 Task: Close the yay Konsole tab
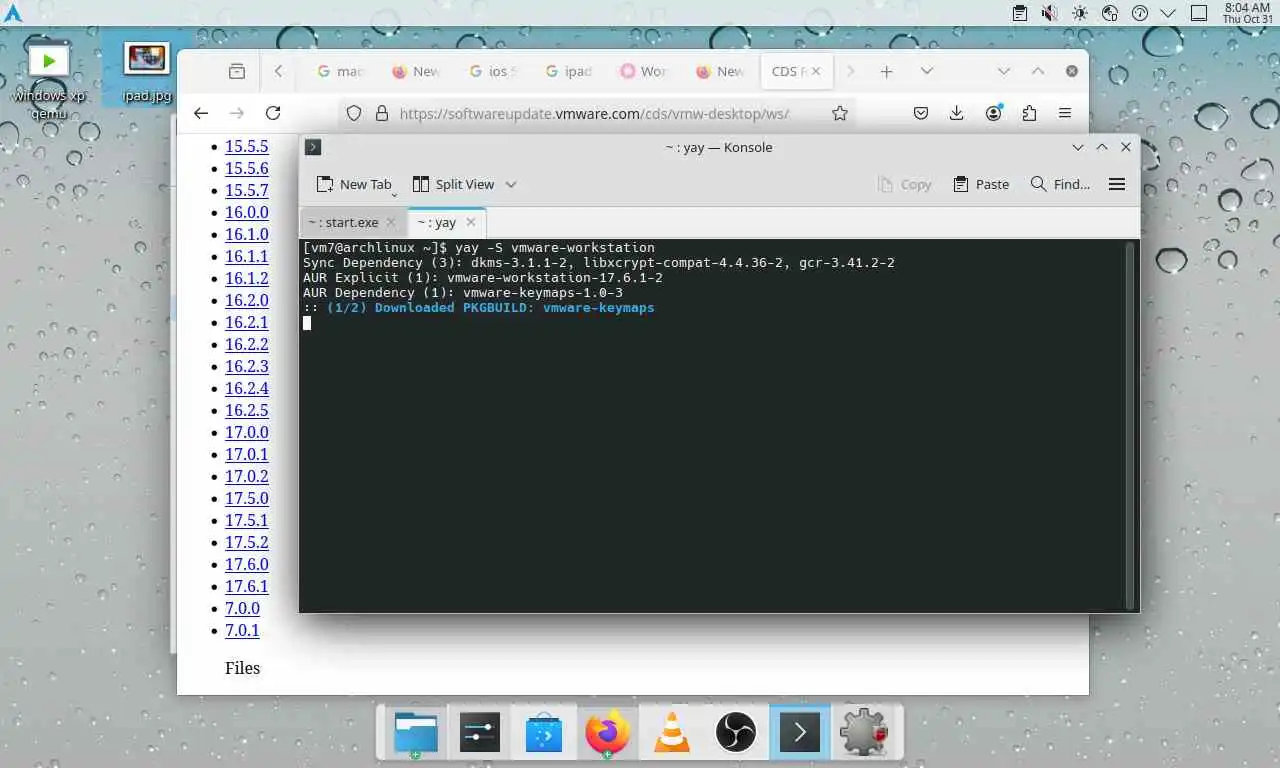tap(471, 222)
